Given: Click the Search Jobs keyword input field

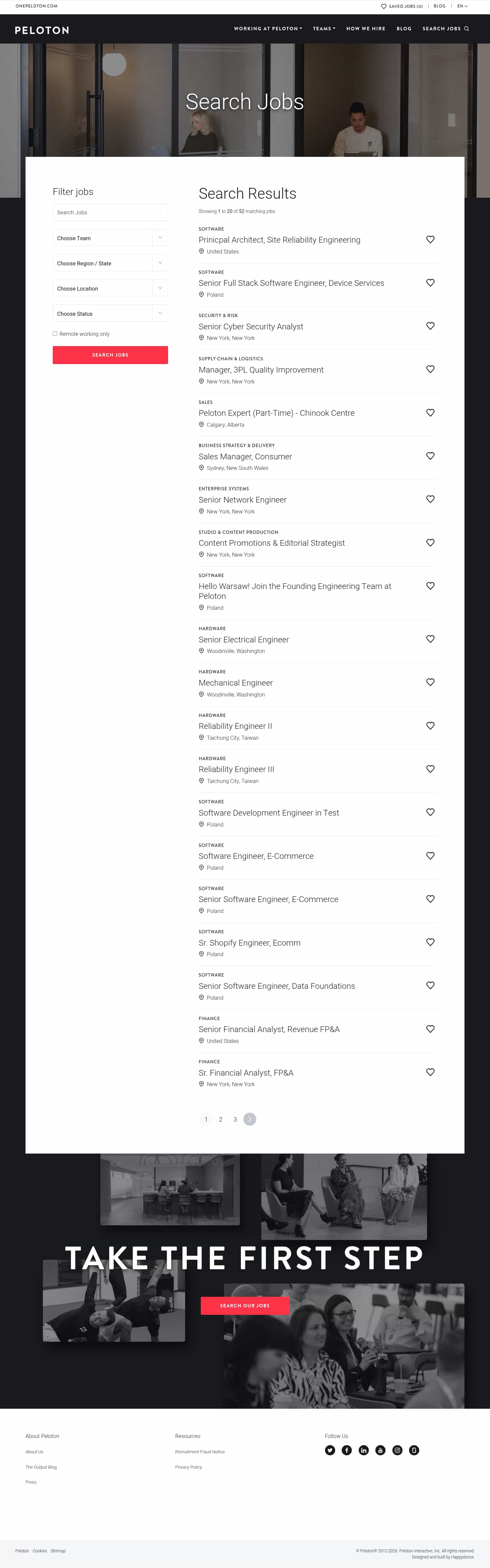Looking at the screenshot, I should pos(110,212).
